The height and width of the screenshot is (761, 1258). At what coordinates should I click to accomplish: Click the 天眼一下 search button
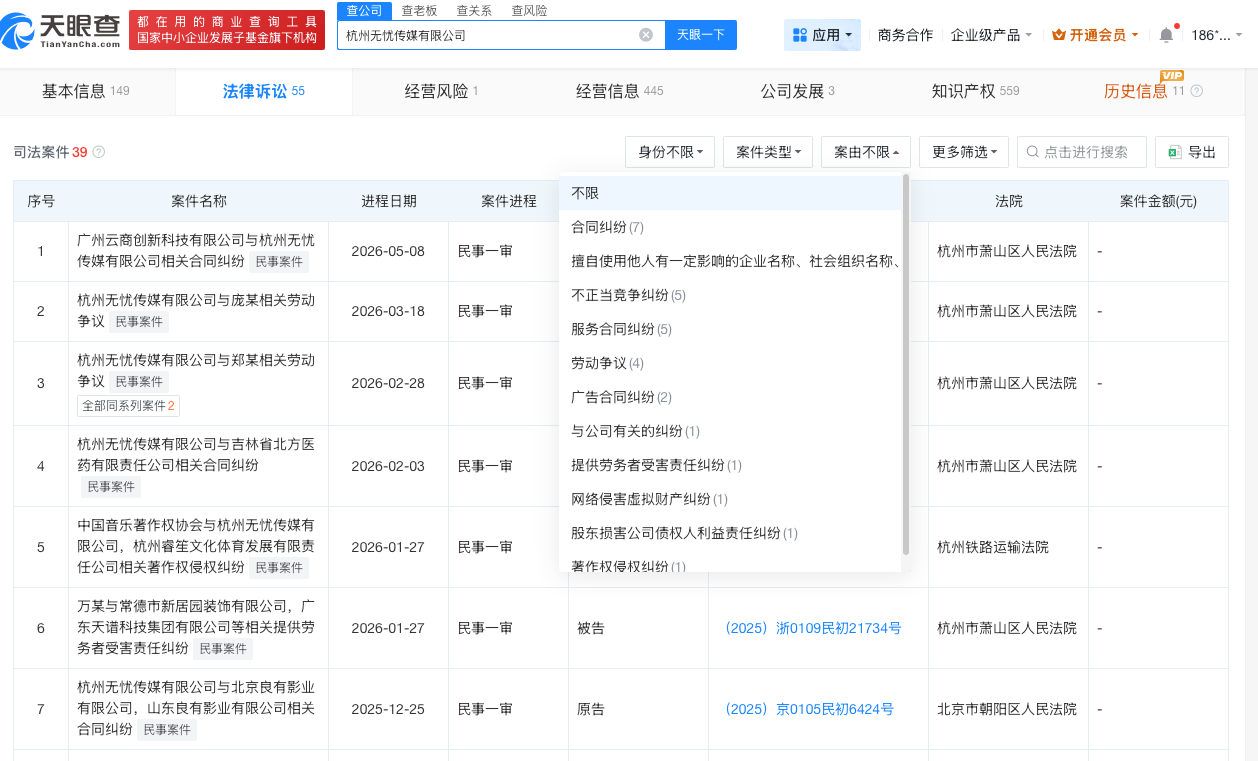click(701, 35)
